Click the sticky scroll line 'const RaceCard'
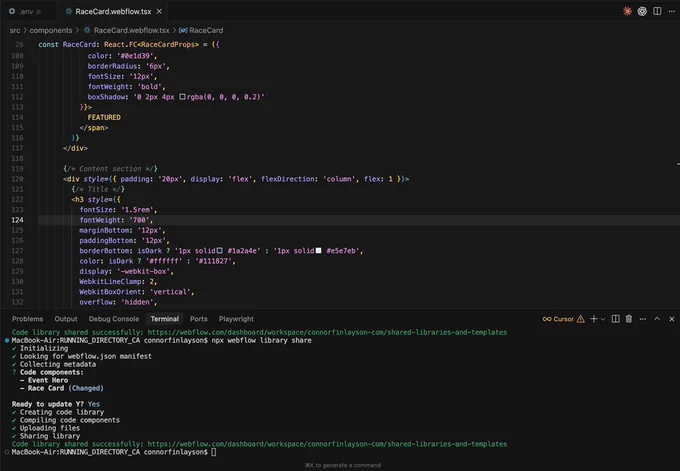The image size is (680, 471). tap(129, 44)
